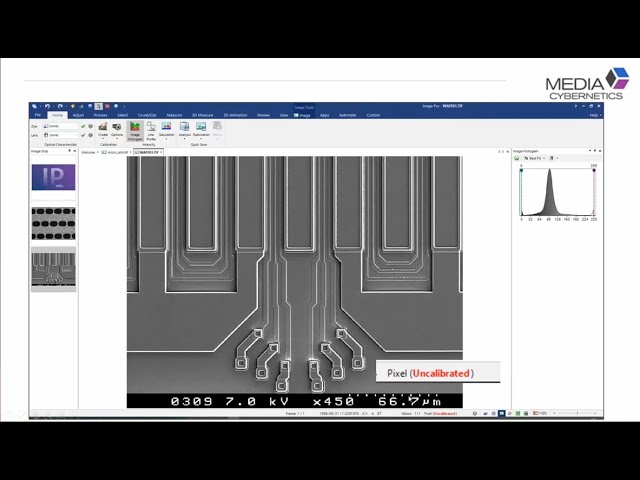
Task: Open the File menu
Action: 38,115
